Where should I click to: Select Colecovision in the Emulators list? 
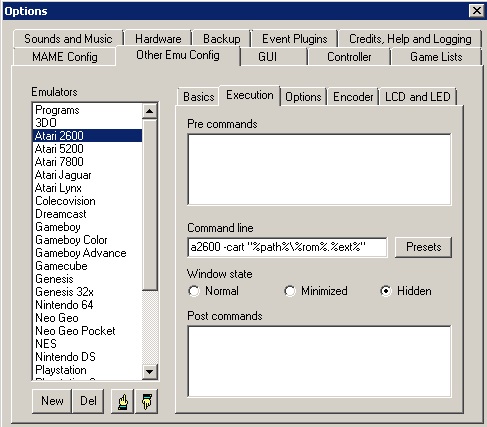[x=88, y=201]
